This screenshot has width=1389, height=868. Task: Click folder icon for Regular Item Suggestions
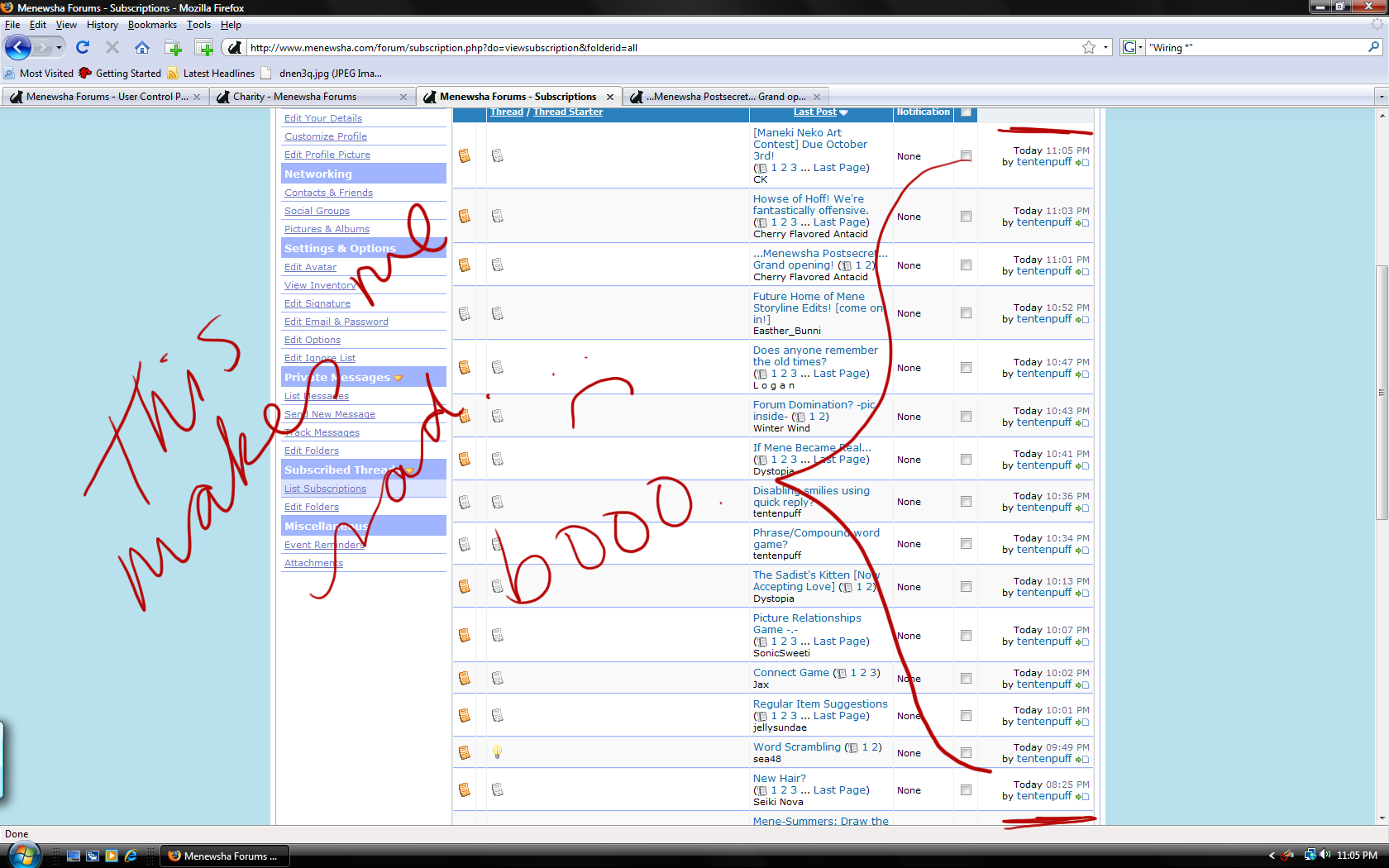(465, 715)
